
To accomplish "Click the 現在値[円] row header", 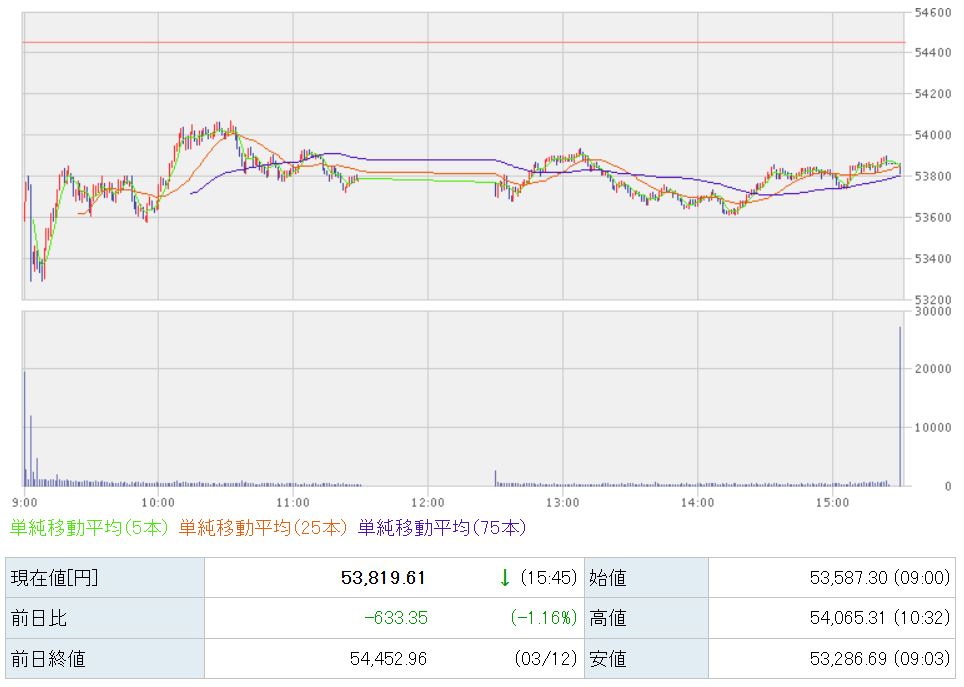I will click(54, 577).
